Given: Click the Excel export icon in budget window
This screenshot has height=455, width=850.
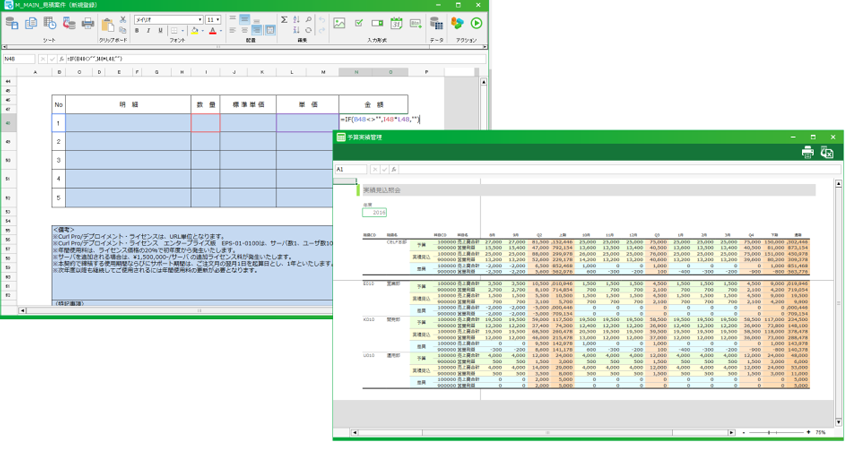Looking at the screenshot, I should coord(827,152).
